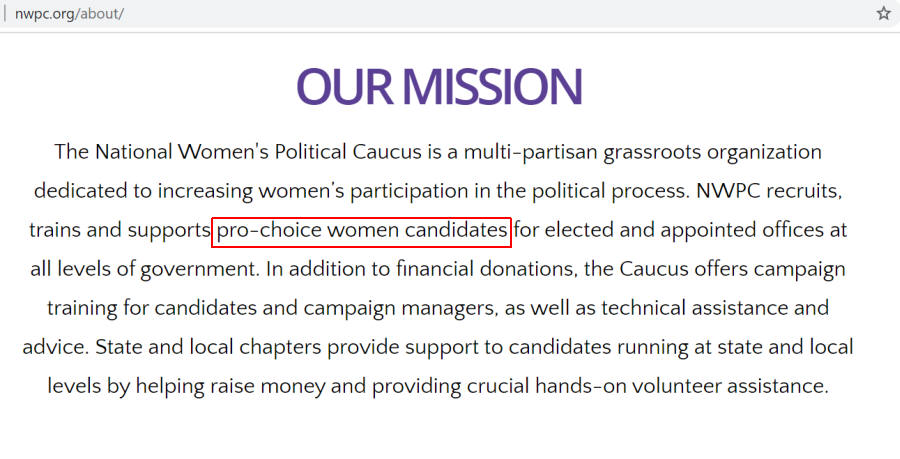900x459 pixels.
Task: Click the text NWPC recruits
Action: tap(769, 192)
